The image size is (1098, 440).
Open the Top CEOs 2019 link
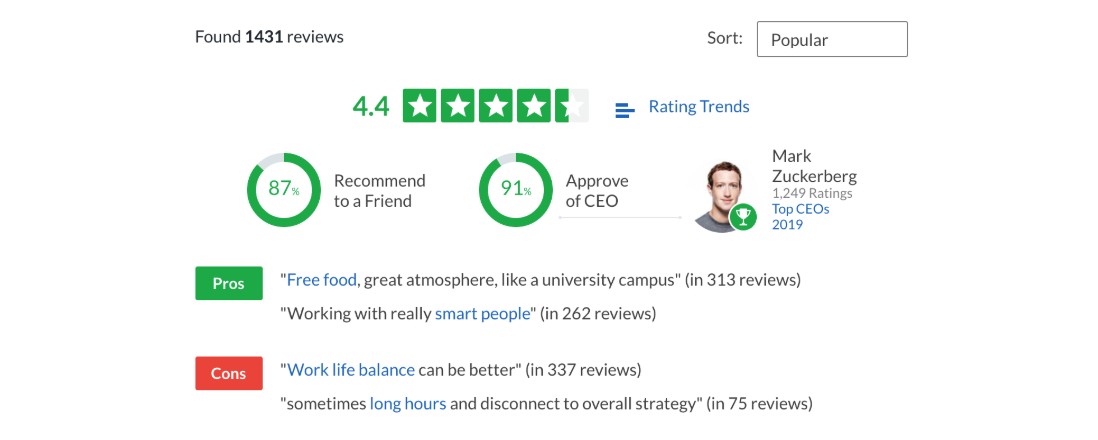point(800,216)
